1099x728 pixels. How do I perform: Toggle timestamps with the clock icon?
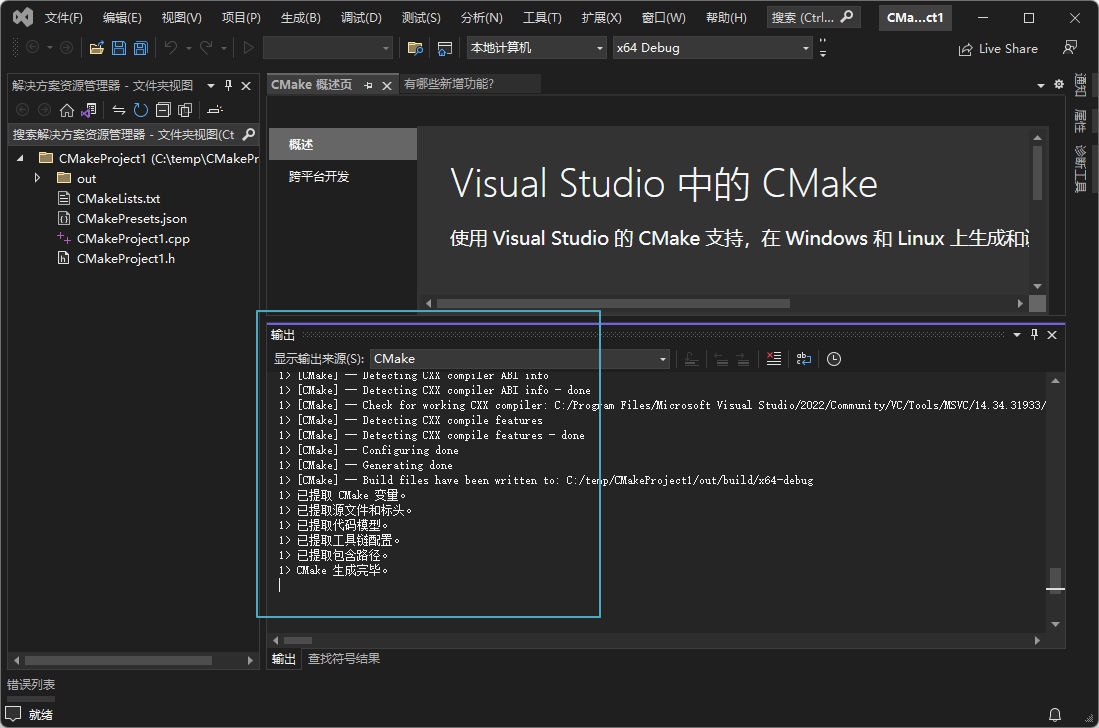(x=834, y=359)
